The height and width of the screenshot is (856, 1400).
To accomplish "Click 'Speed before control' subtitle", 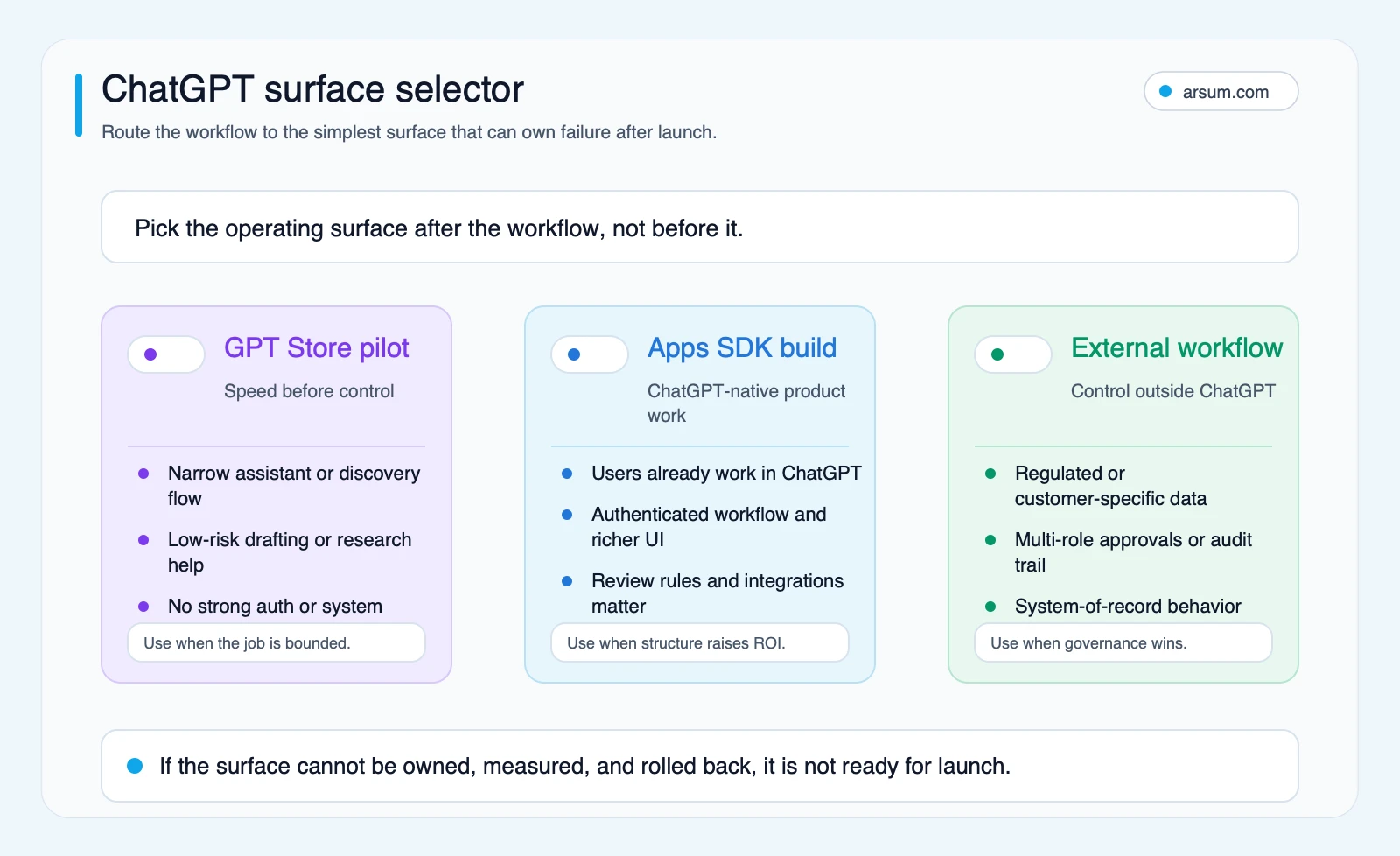I will click(309, 391).
